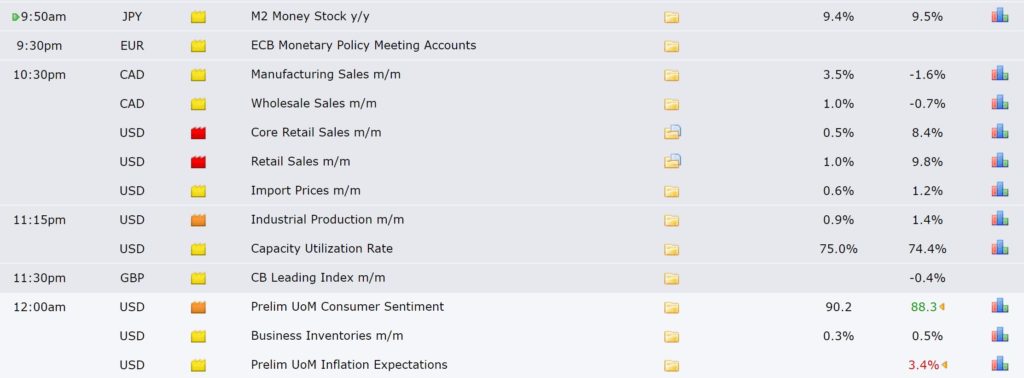Expand details folder for Import Prices m/m
Viewport: 1024px width, 378px height.
pyautogui.click(x=671, y=191)
